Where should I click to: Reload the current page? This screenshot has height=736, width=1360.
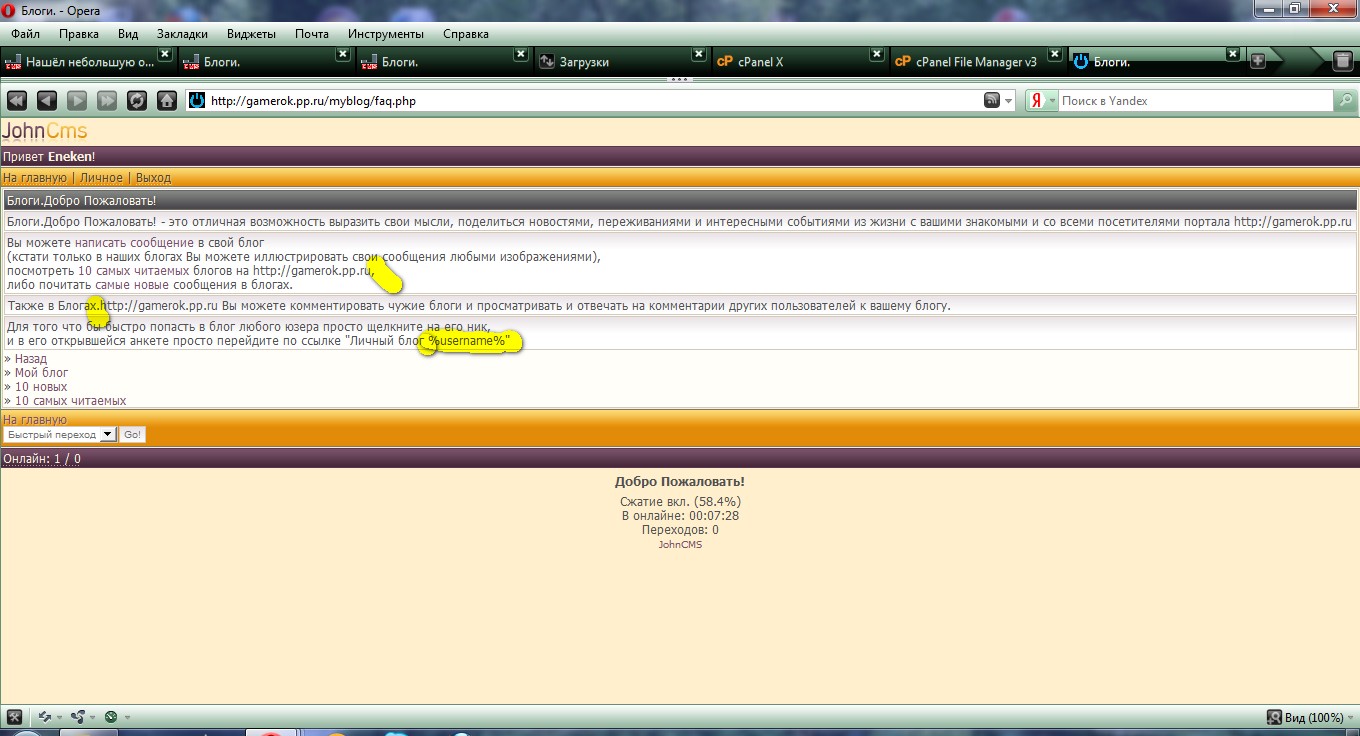[137, 100]
